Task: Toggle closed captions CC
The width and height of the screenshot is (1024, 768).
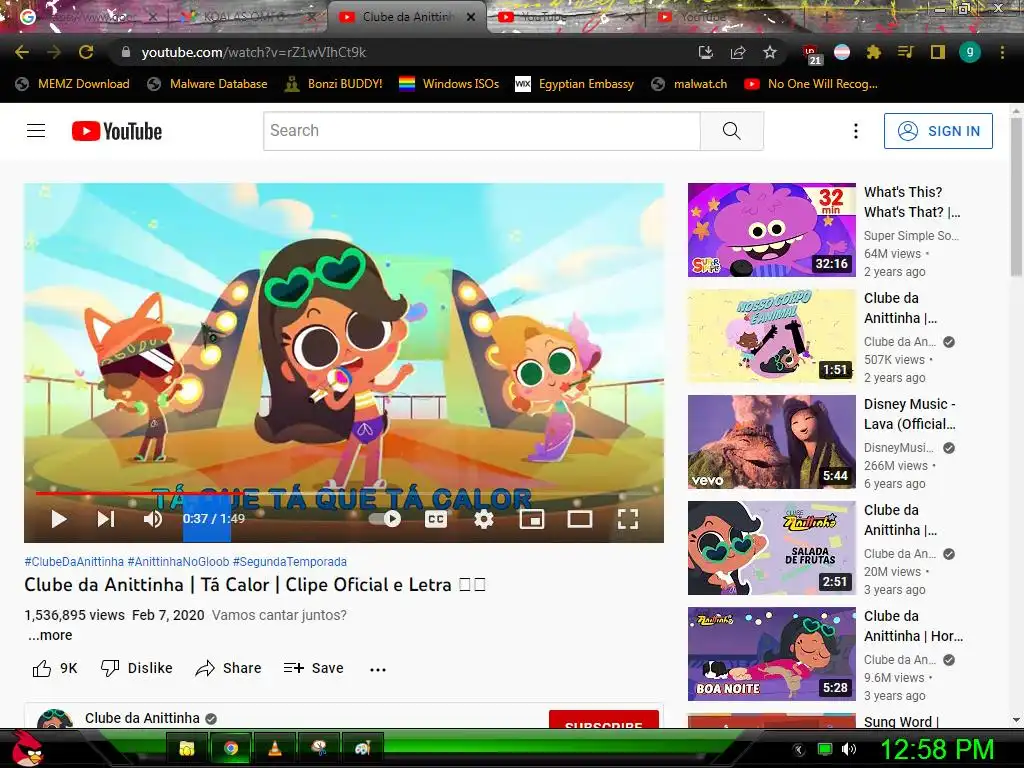Action: coord(436,519)
